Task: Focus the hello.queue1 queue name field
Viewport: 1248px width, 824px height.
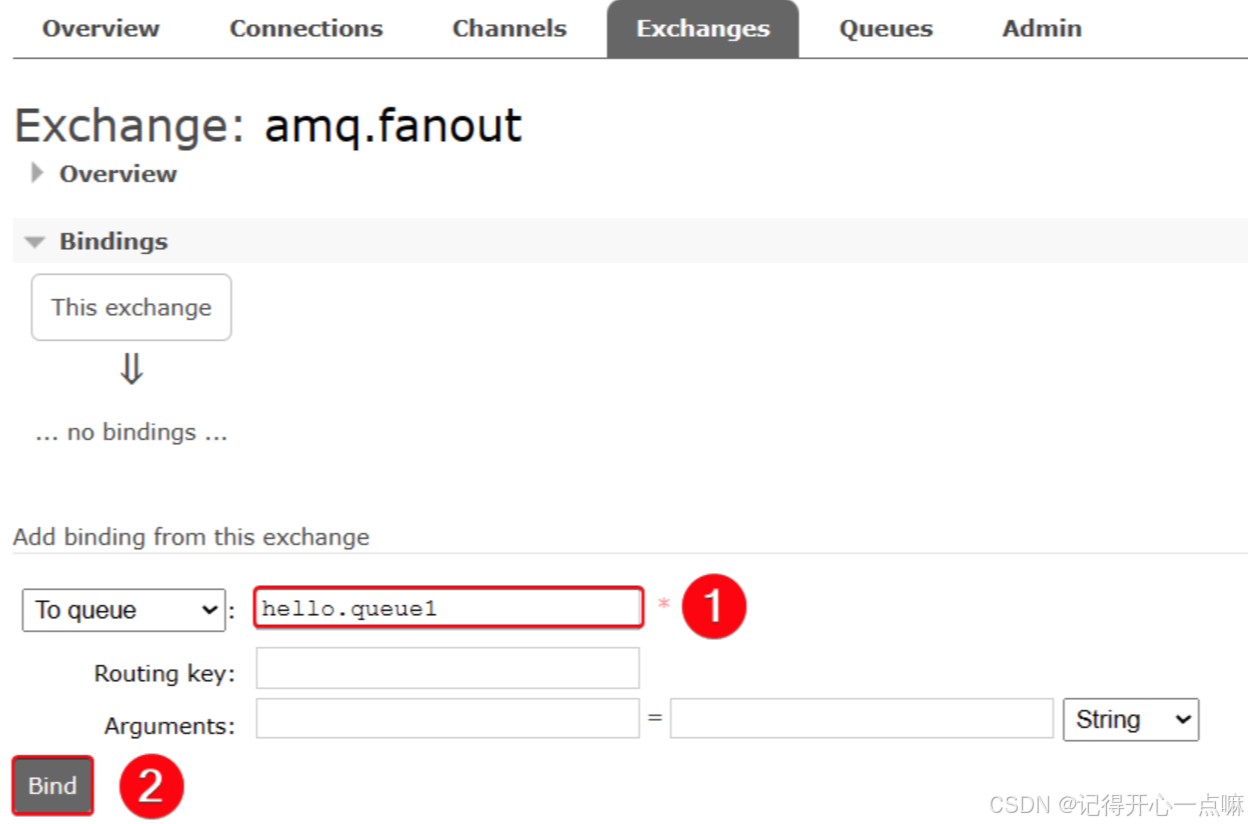Action: (448, 608)
